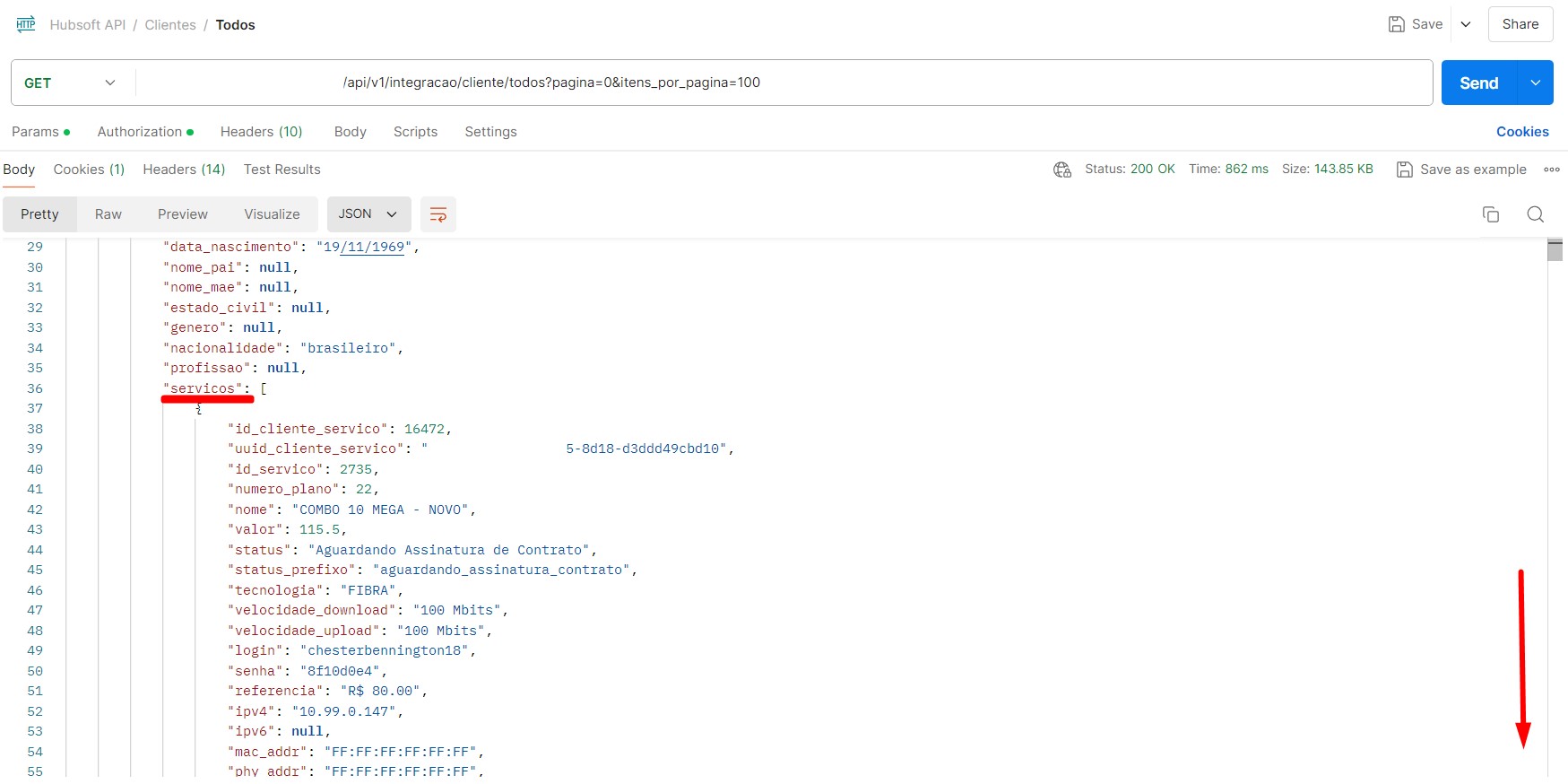The width and height of the screenshot is (1568, 784).
Task: Open the Send options dropdown arrow
Action: click(1535, 83)
